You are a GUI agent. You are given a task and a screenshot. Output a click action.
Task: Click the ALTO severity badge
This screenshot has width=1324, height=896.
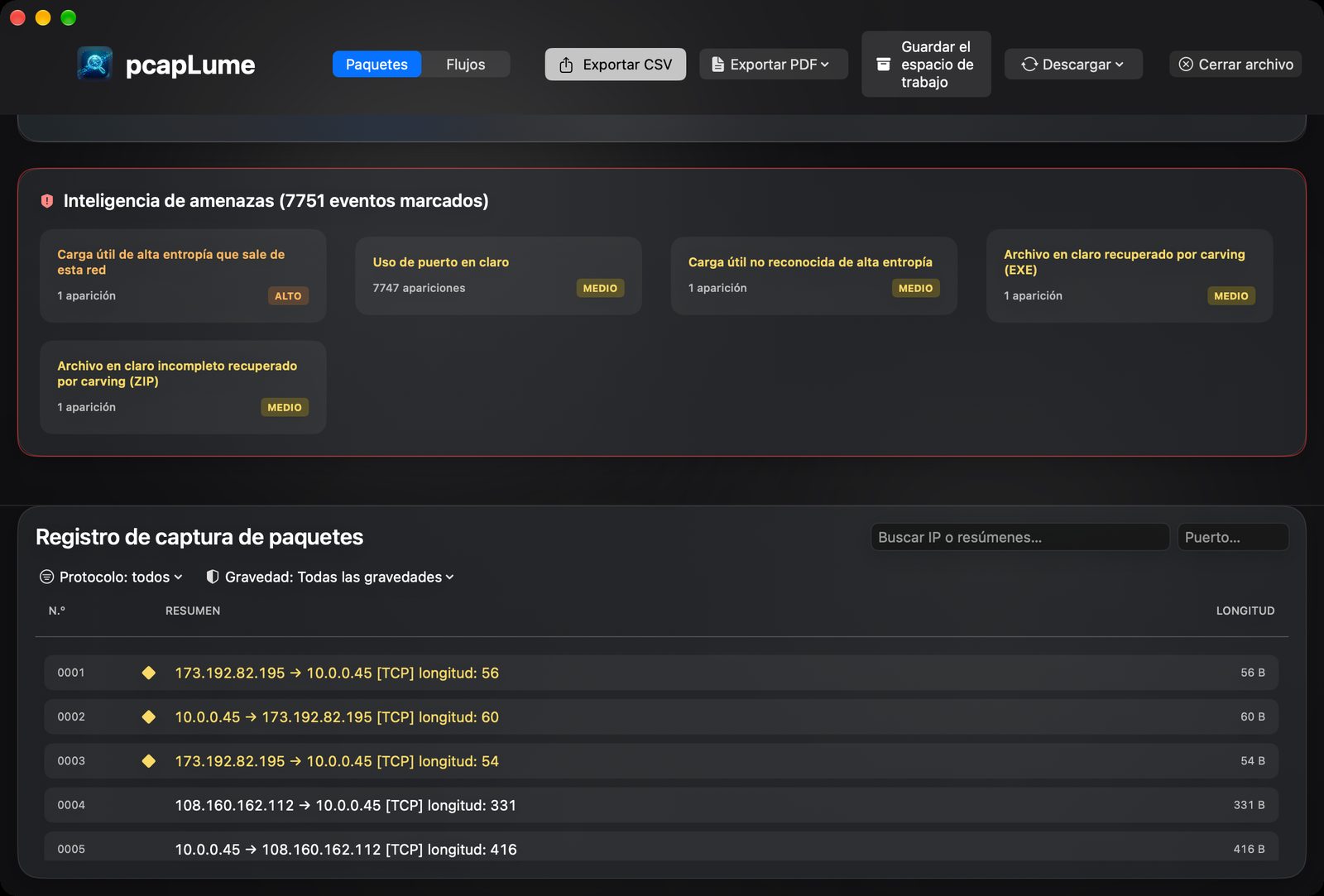tap(288, 296)
